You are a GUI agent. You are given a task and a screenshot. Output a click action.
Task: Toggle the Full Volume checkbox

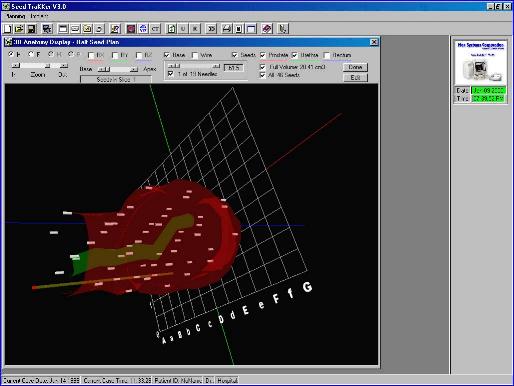click(263, 67)
